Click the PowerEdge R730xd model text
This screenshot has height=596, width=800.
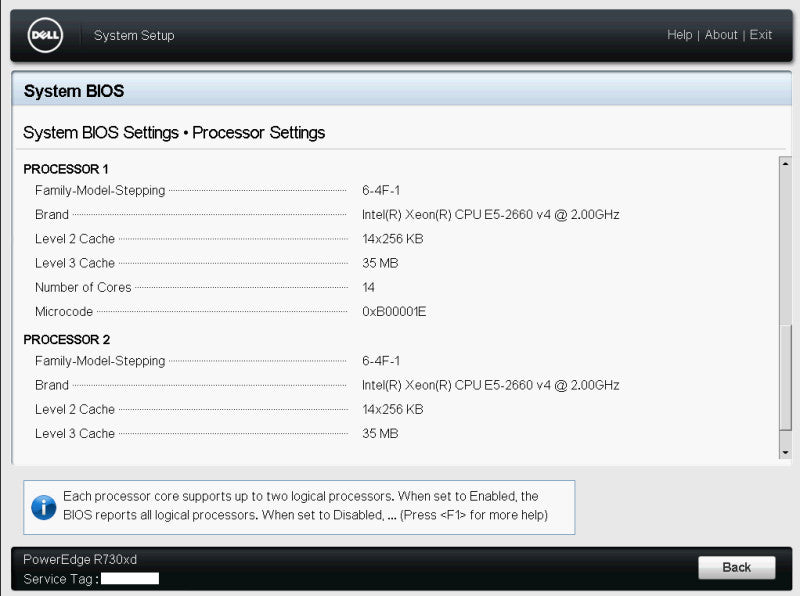pyautogui.click(x=80, y=559)
